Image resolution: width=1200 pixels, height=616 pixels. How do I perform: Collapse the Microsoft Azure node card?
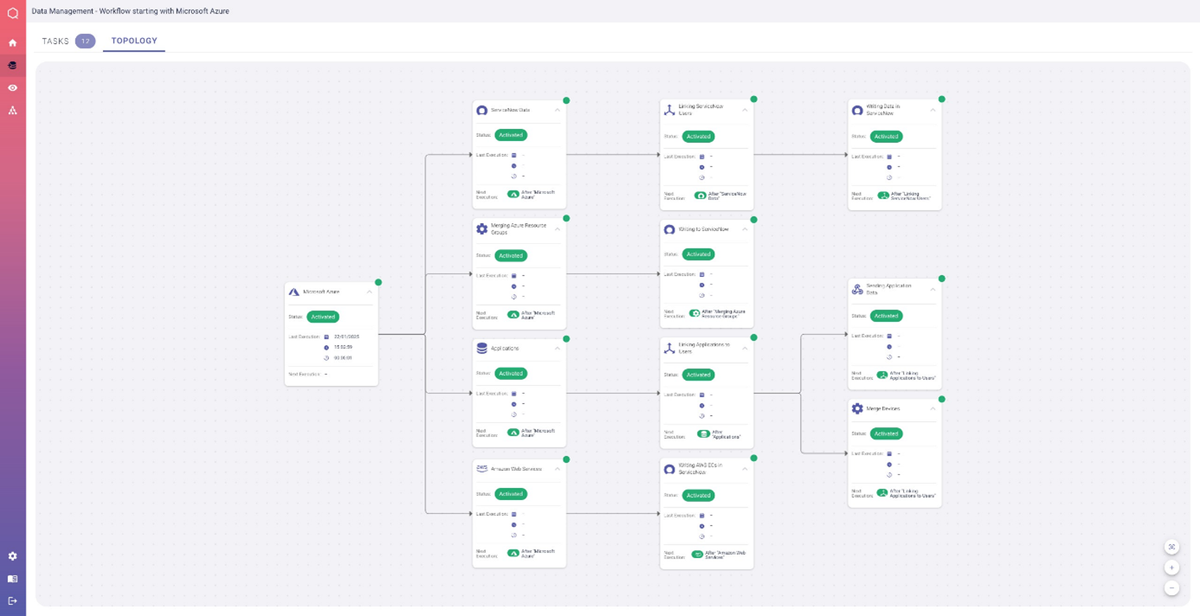click(x=372, y=292)
